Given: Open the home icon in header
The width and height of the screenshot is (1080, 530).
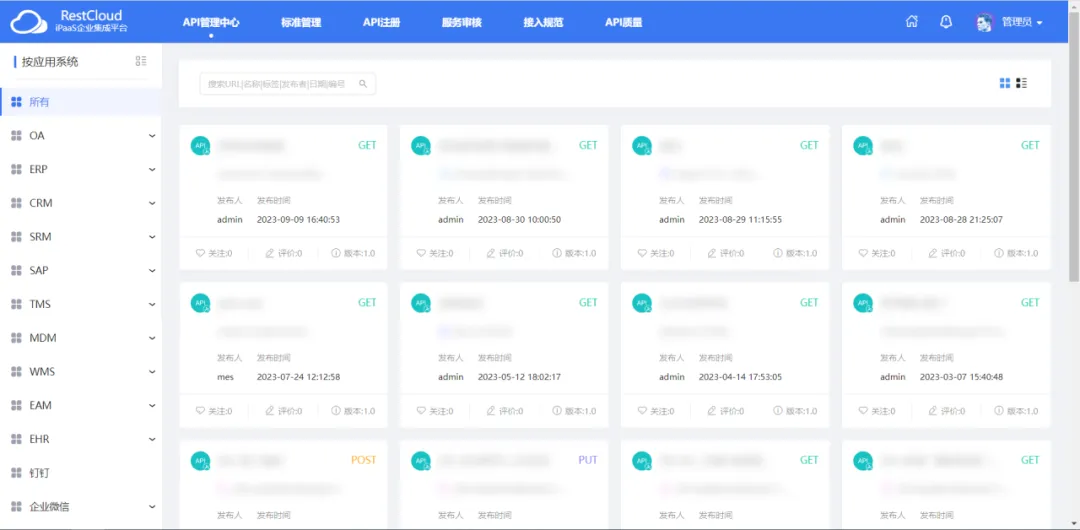Looking at the screenshot, I should point(911,22).
